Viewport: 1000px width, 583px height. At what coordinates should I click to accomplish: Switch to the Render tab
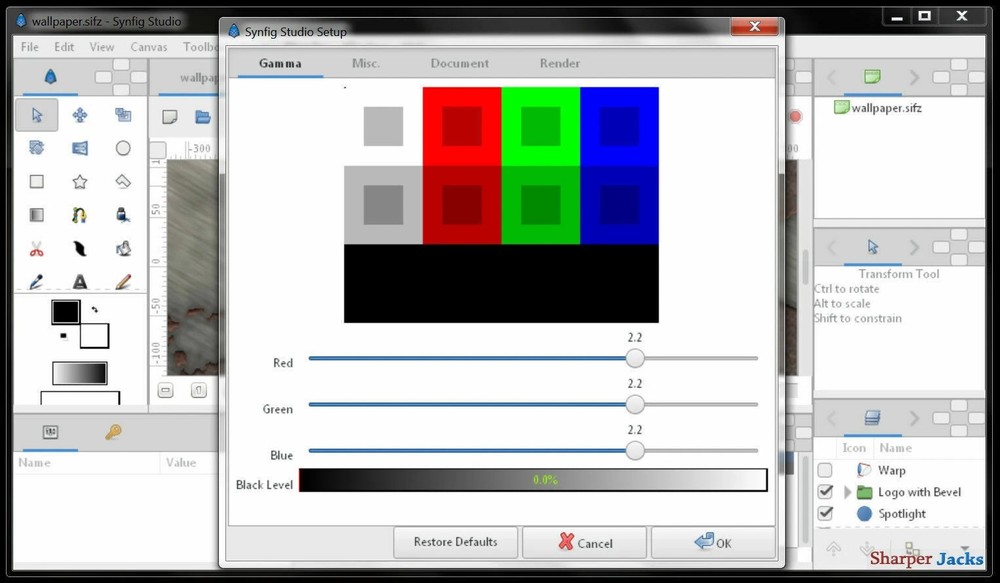click(x=559, y=63)
